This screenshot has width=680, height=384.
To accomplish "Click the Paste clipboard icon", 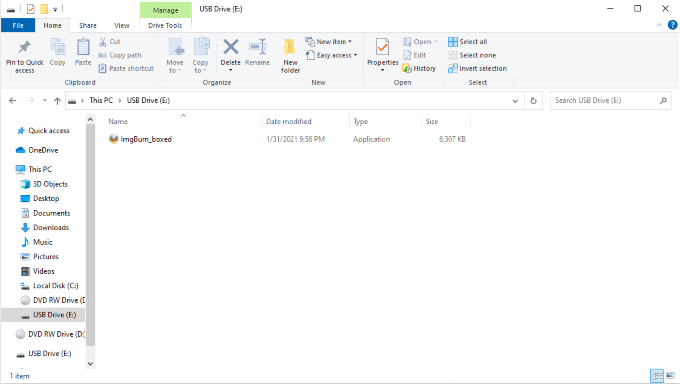I will coord(83,47).
